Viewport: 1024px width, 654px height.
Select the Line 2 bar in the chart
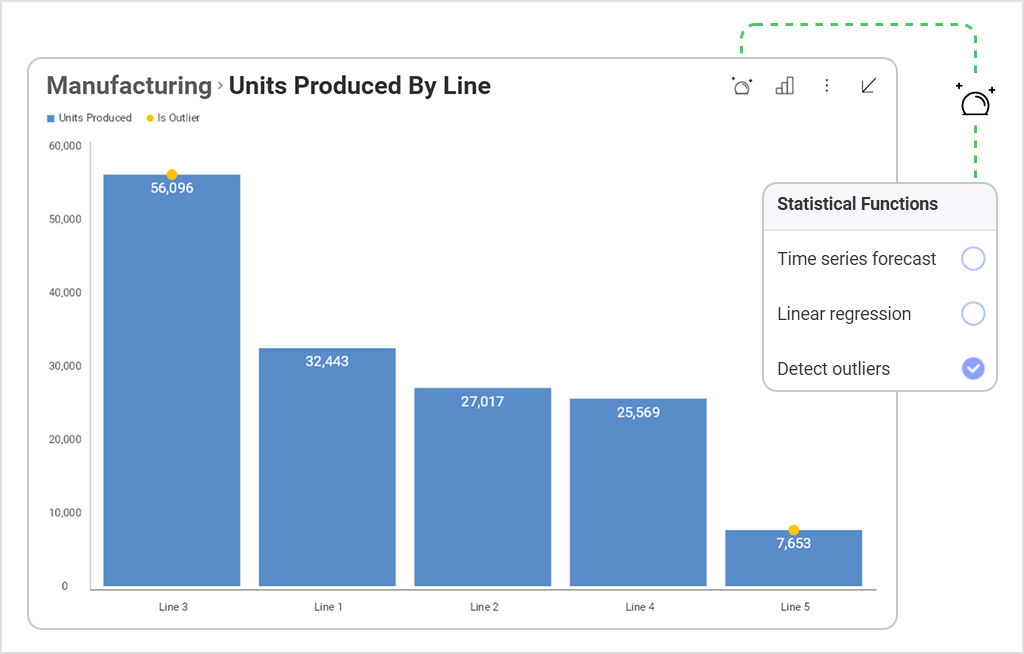pos(483,485)
